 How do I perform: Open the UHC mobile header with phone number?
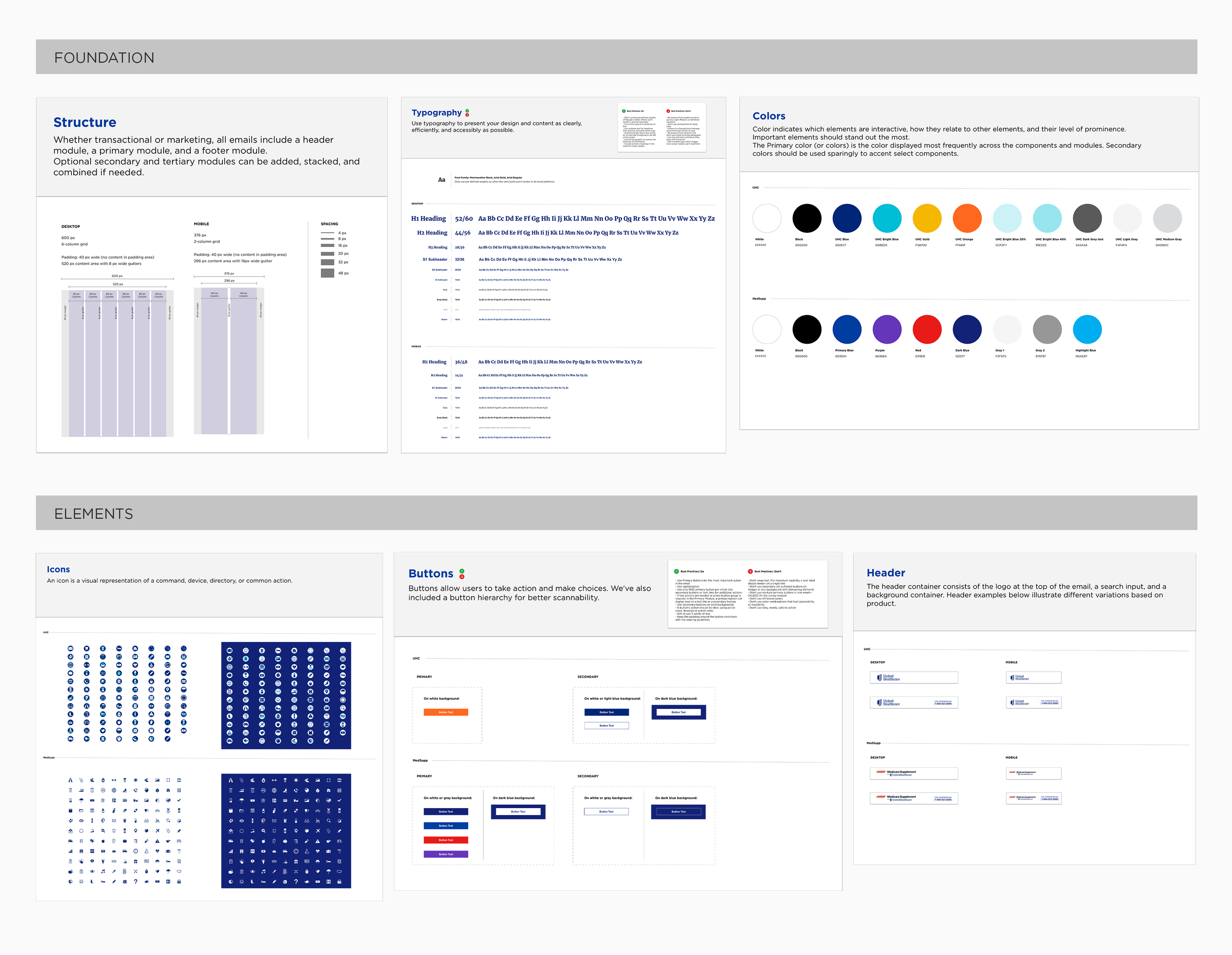pyautogui.click(x=1033, y=702)
